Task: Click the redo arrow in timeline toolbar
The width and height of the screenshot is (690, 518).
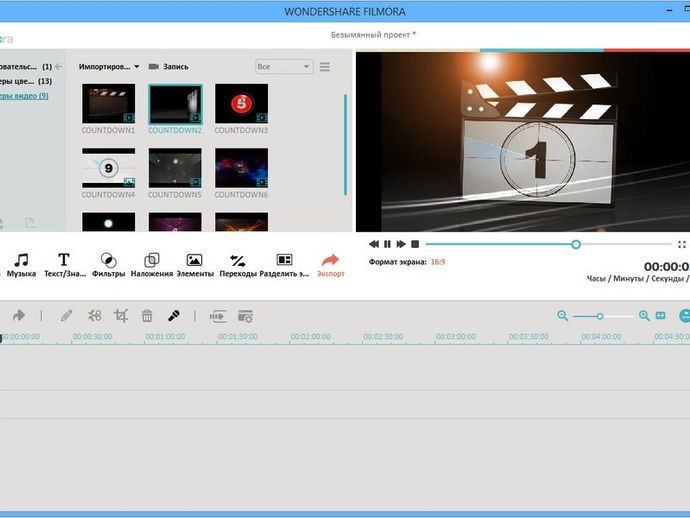Action: 19,315
